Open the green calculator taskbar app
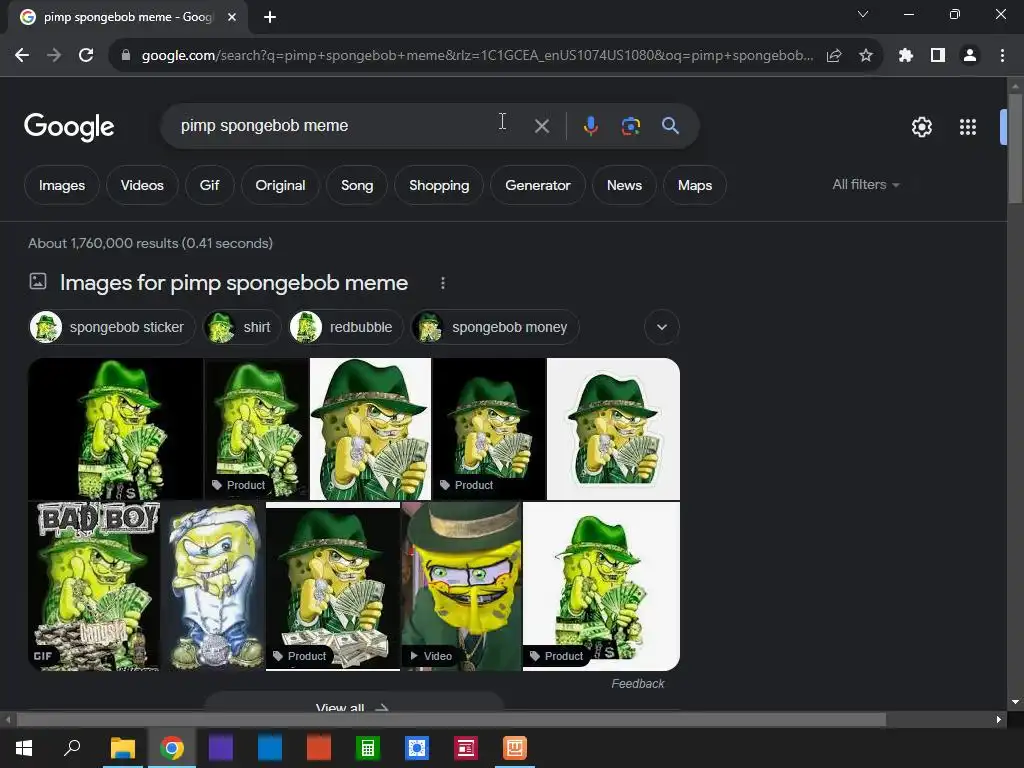This screenshot has width=1024, height=768. point(368,748)
